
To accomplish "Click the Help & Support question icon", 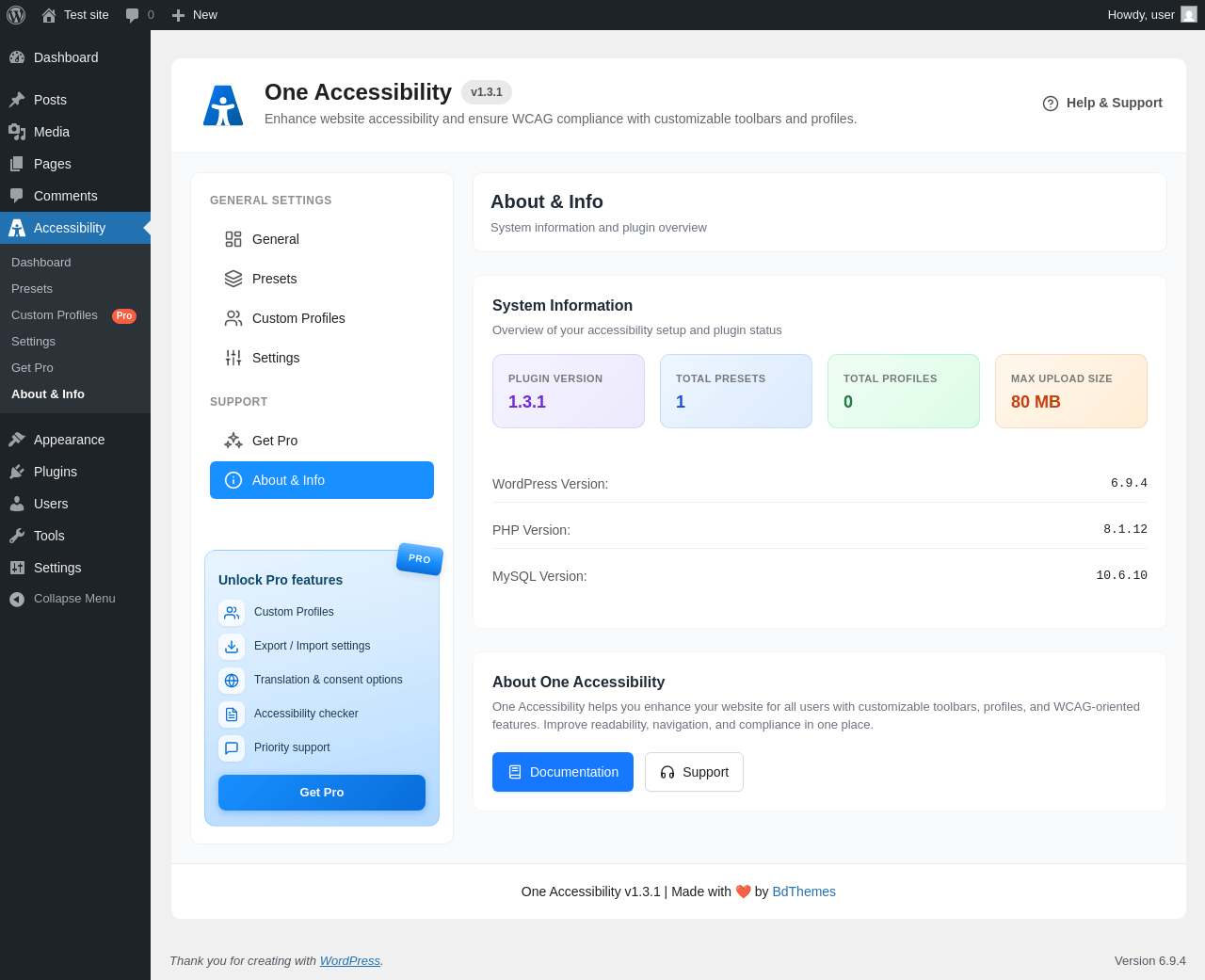I will click(1051, 104).
